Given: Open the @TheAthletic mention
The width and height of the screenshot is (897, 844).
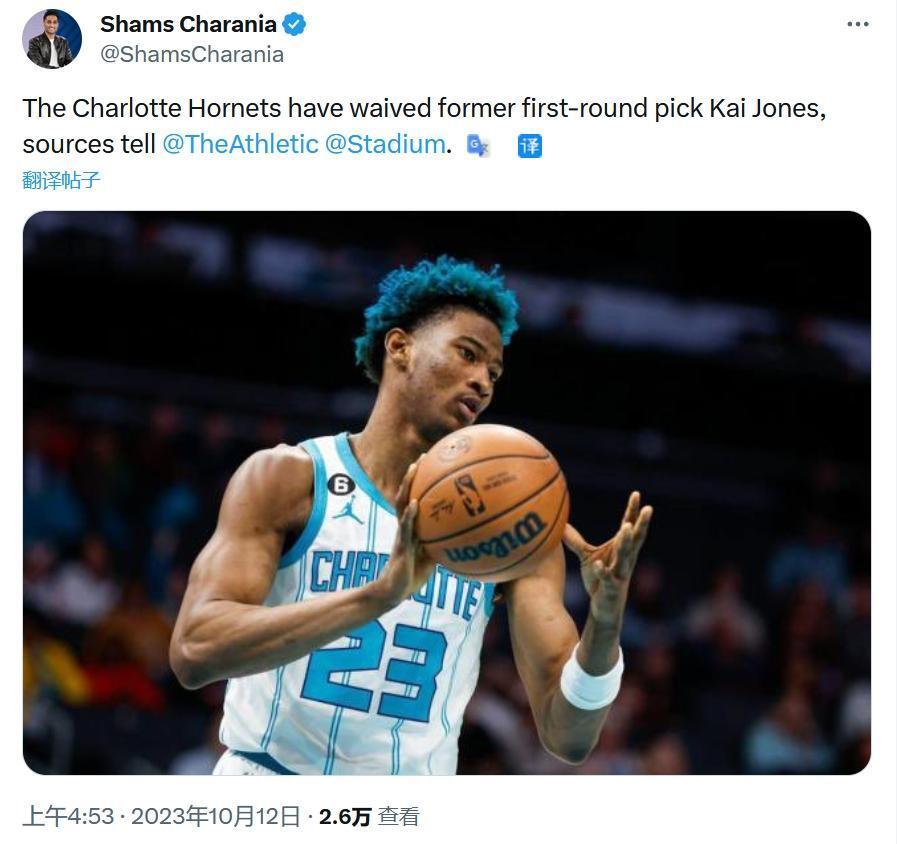Looking at the screenshot, I should (x=240, y=144).
